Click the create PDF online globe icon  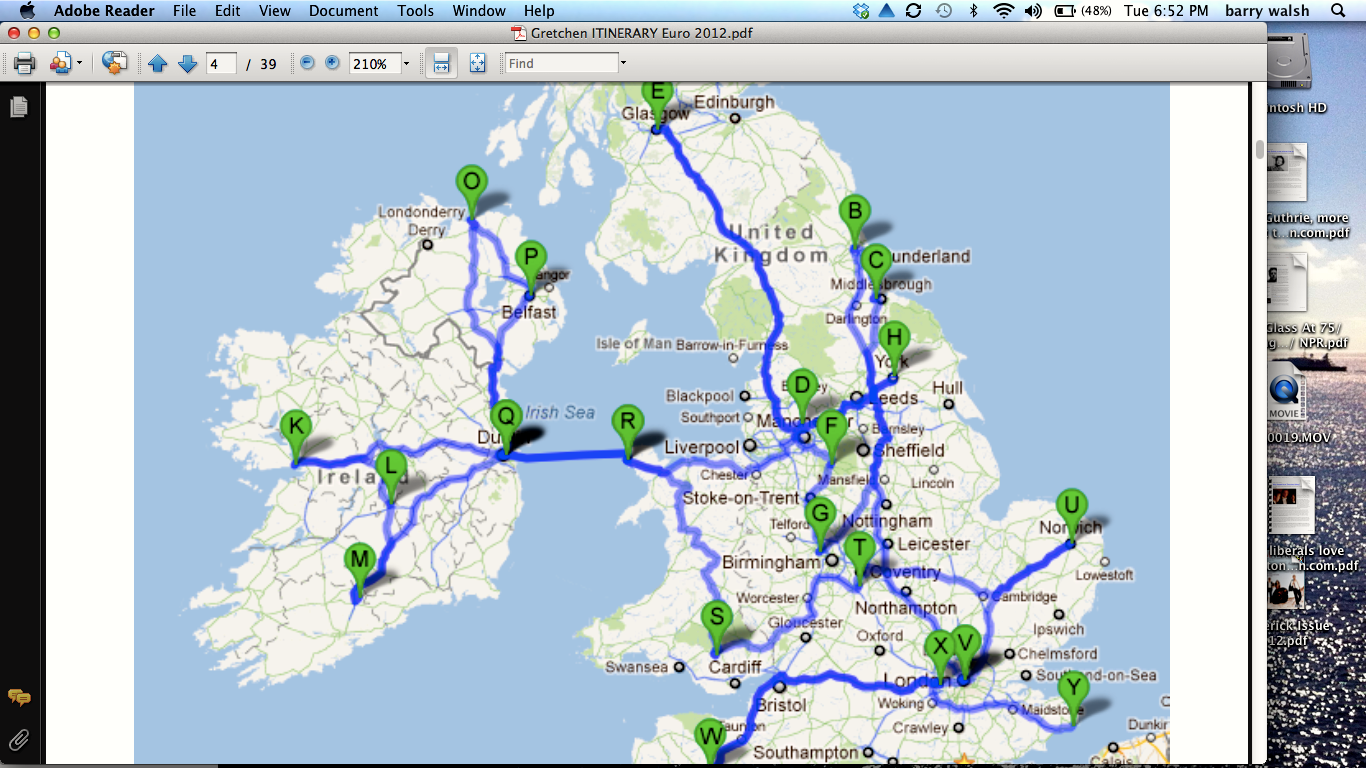click(115, 63)
